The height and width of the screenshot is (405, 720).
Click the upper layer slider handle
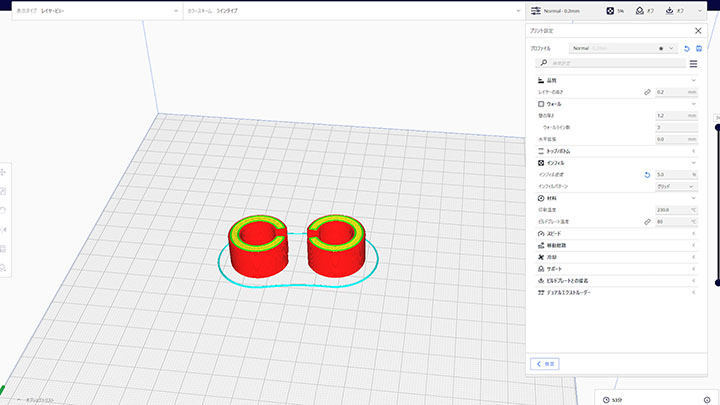click(718, 127)
